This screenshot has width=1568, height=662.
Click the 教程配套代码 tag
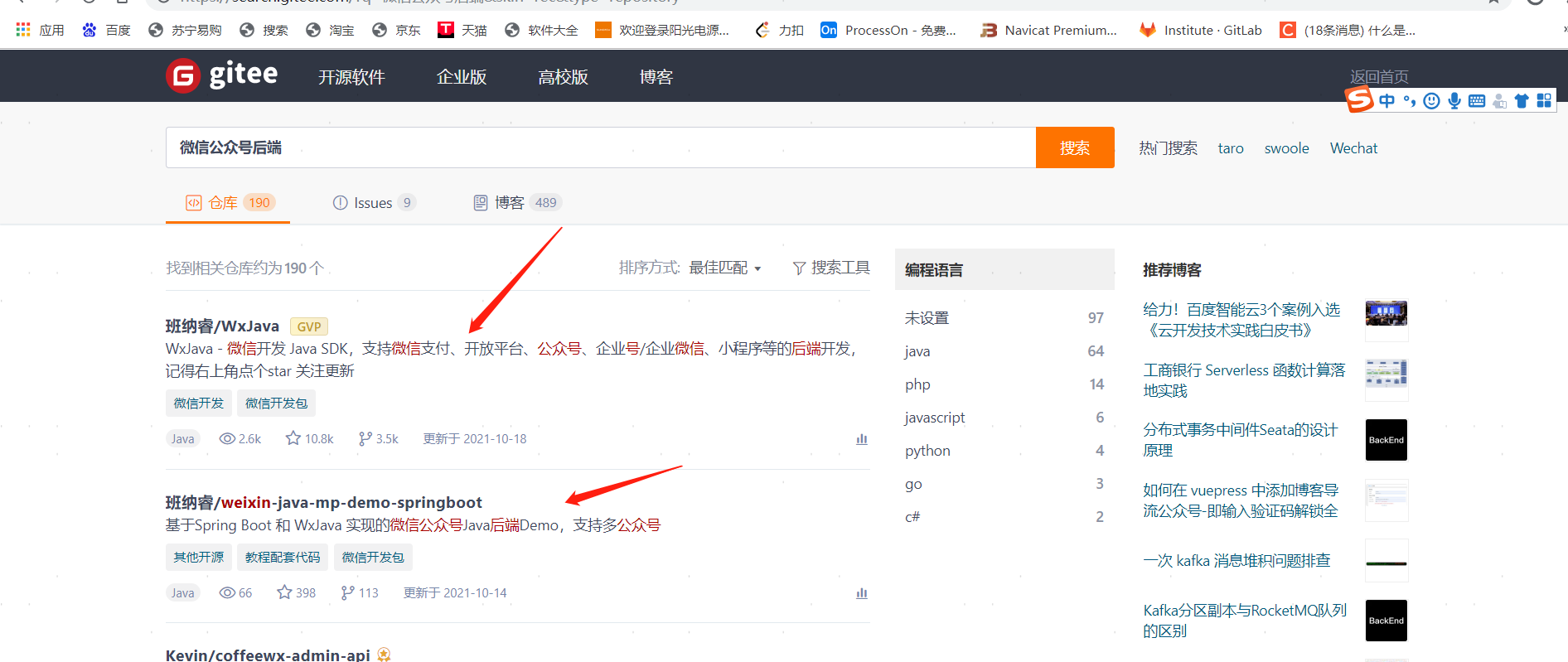(x=283, y=558)
